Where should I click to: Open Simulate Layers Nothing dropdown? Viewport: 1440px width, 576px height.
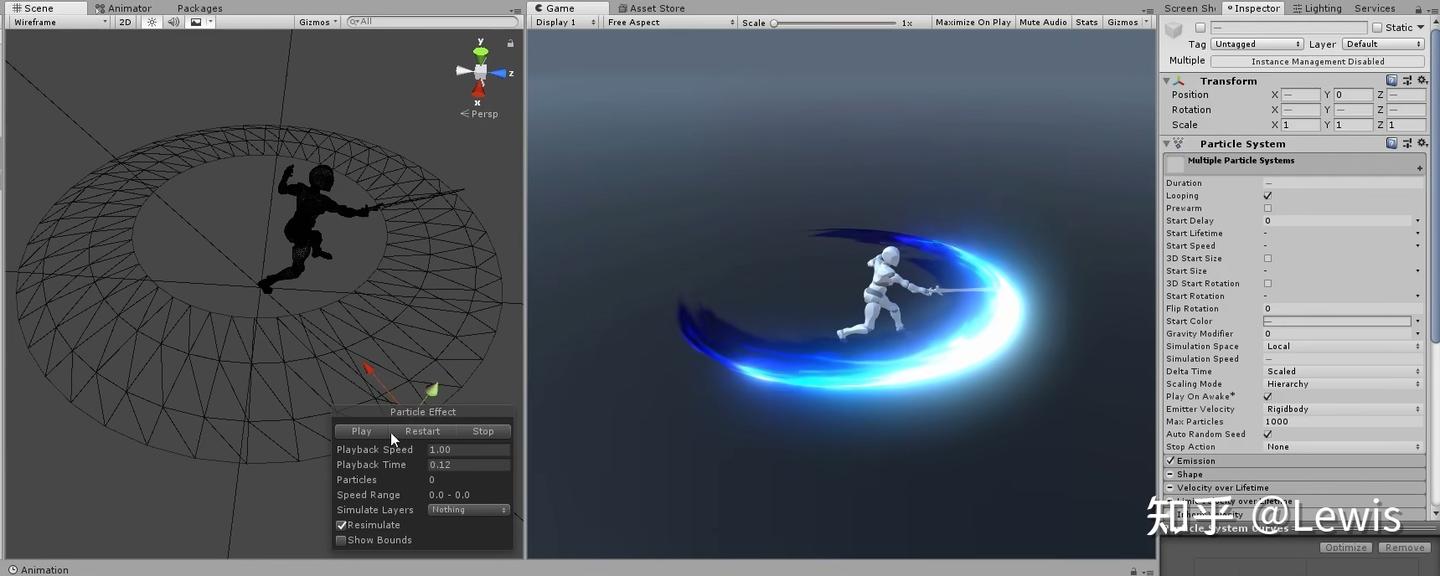tap(469, 510)
